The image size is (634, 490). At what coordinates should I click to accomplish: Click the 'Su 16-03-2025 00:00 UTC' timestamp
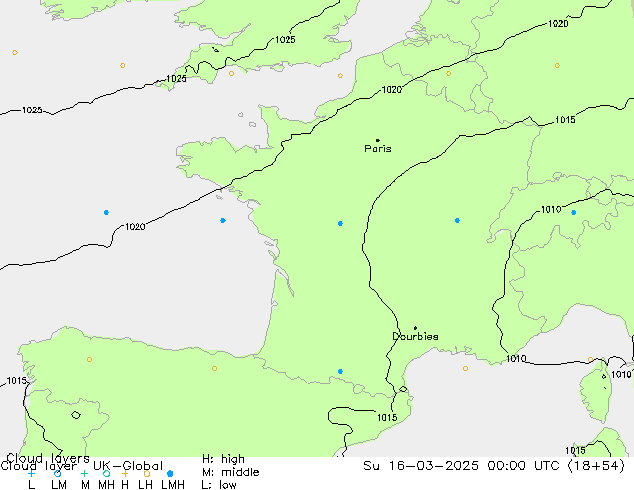pyautogui.click(x=463, y=466)
